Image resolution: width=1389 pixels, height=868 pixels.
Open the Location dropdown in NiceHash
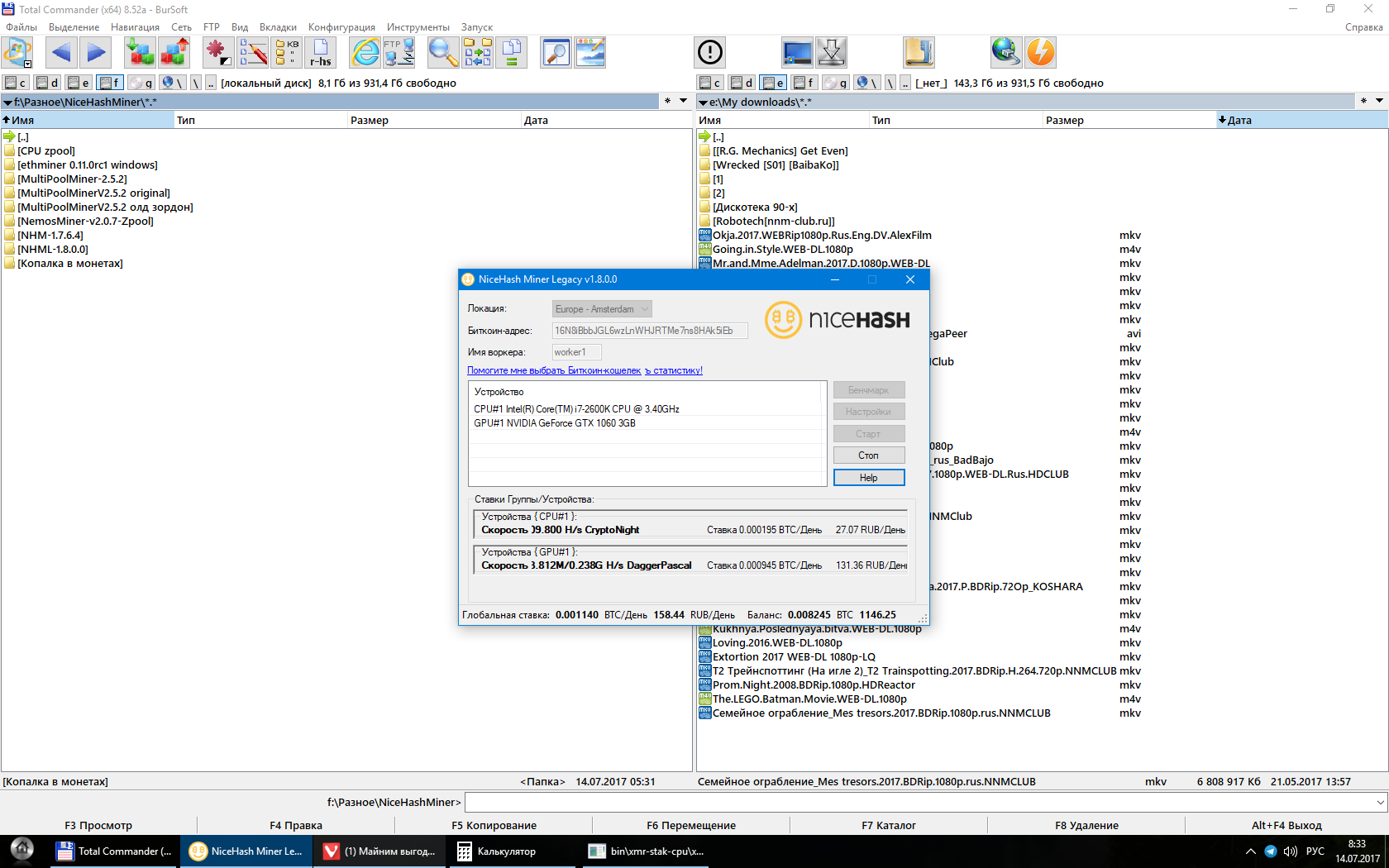coord(602,309)
